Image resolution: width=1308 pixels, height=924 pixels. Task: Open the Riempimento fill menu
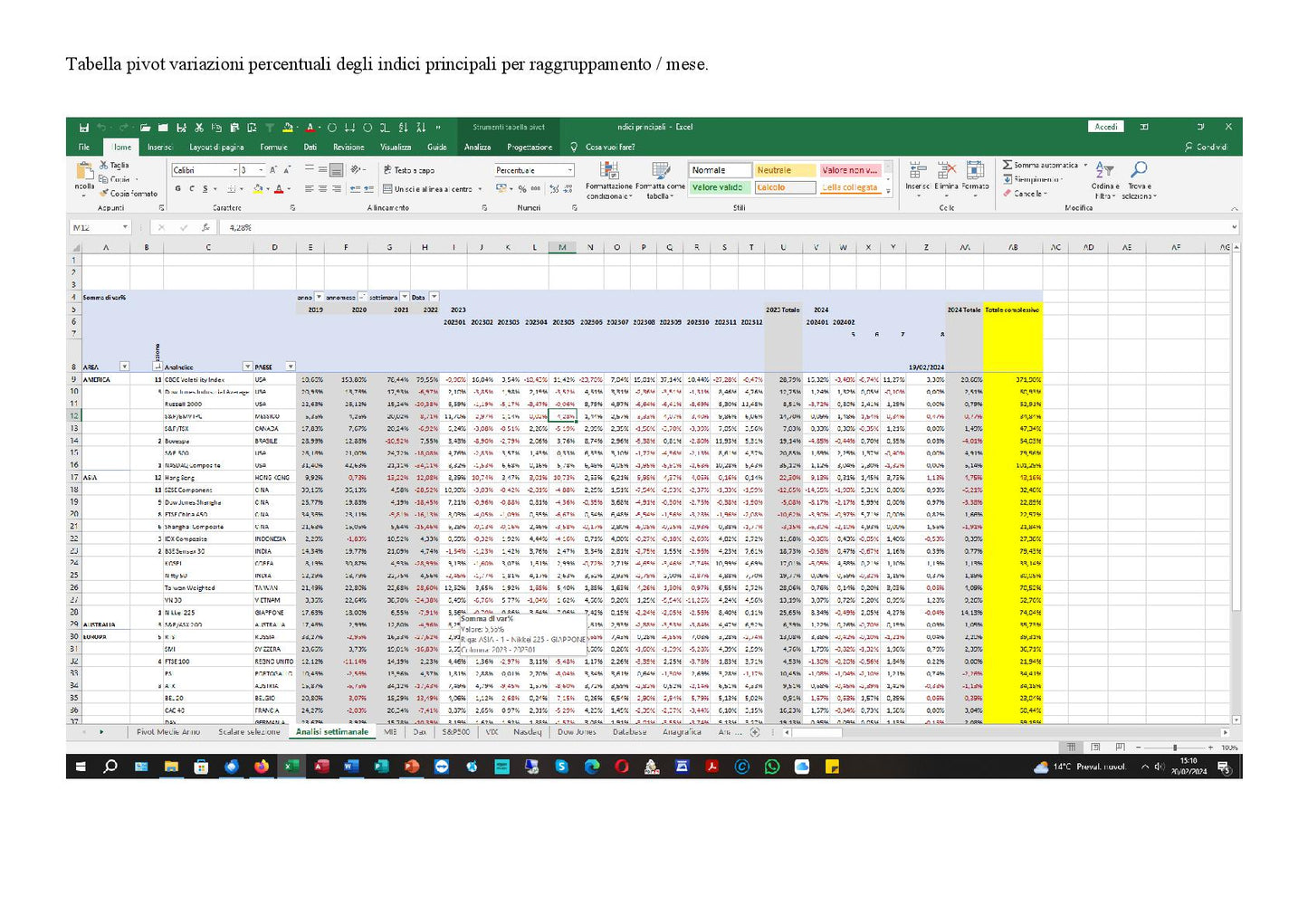(x=1032, y=179)
